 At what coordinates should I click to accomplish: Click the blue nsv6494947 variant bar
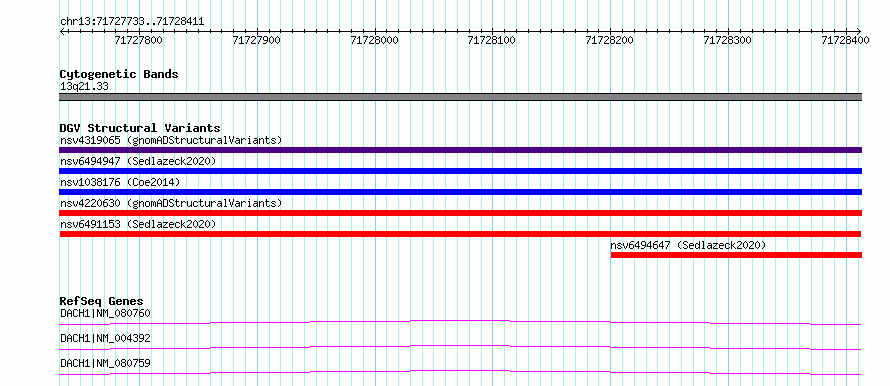click(x=460, y=171)
